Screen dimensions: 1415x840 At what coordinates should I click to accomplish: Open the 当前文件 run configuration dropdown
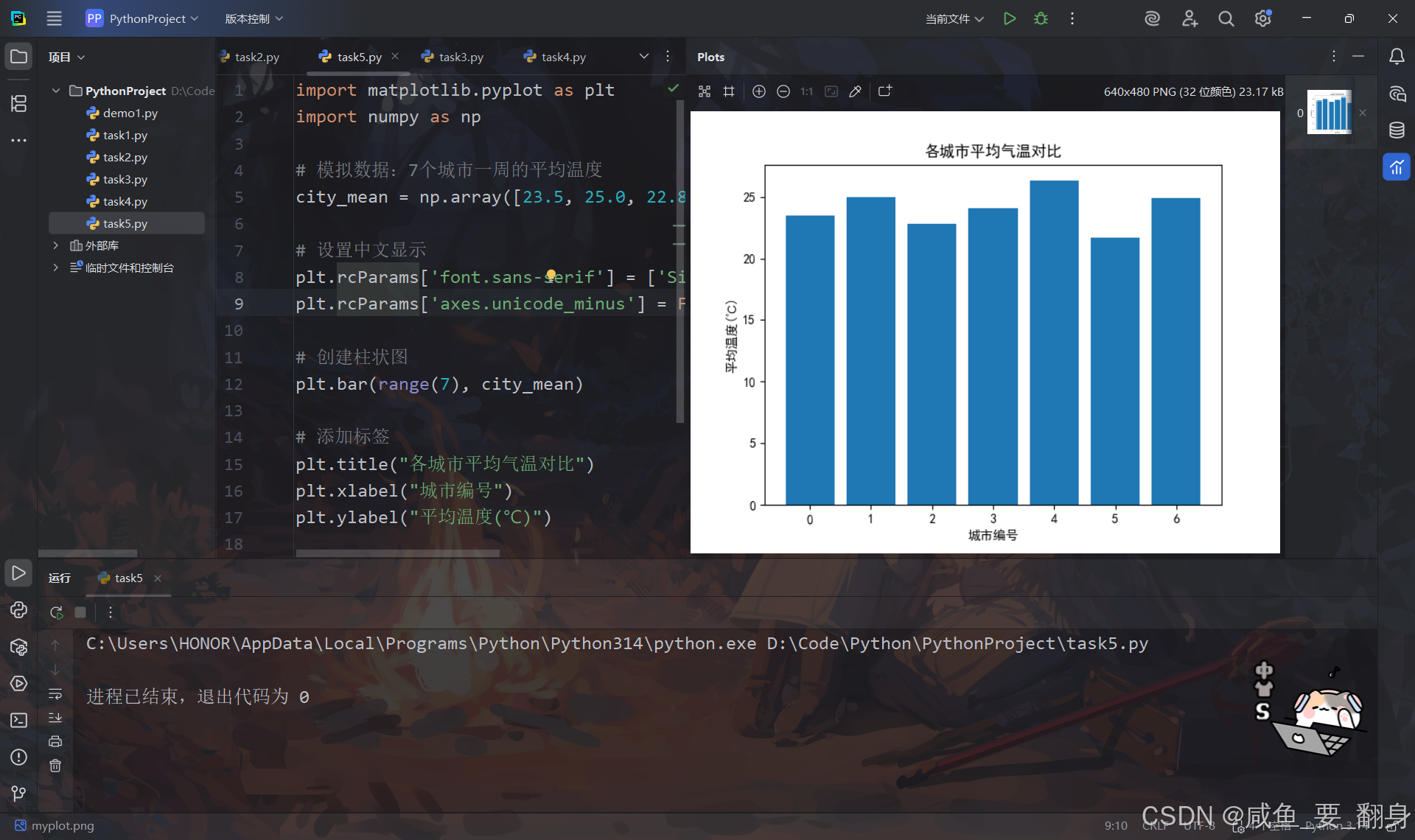click(954, 18)
